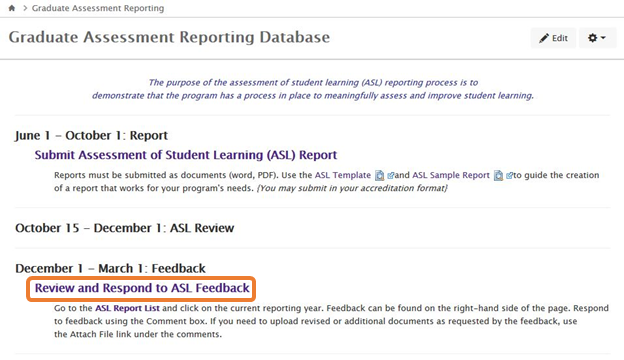Click the external-link icon after ASL Sample Report
Viewport: 624px width, 360px height.
click(x=509, y=175)
